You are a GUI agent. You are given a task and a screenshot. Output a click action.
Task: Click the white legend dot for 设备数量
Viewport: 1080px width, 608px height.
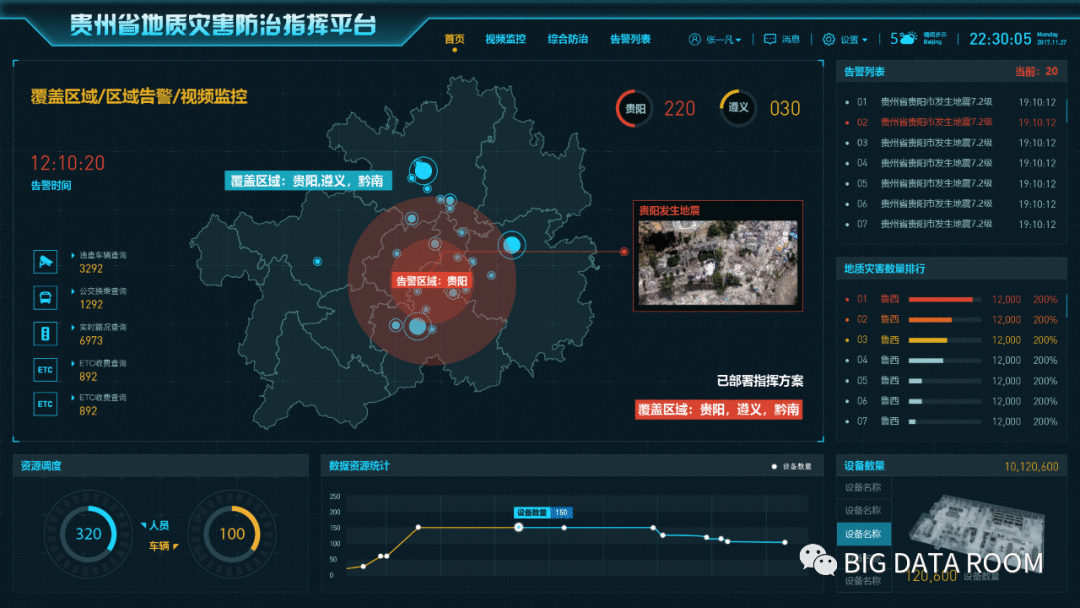pyautogui.click(x=774, y=466)
